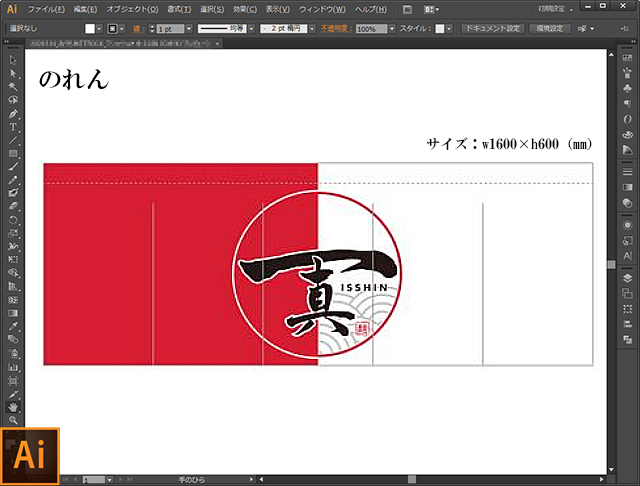
Task: Select the Selection tool arrow
Action: 13,60
